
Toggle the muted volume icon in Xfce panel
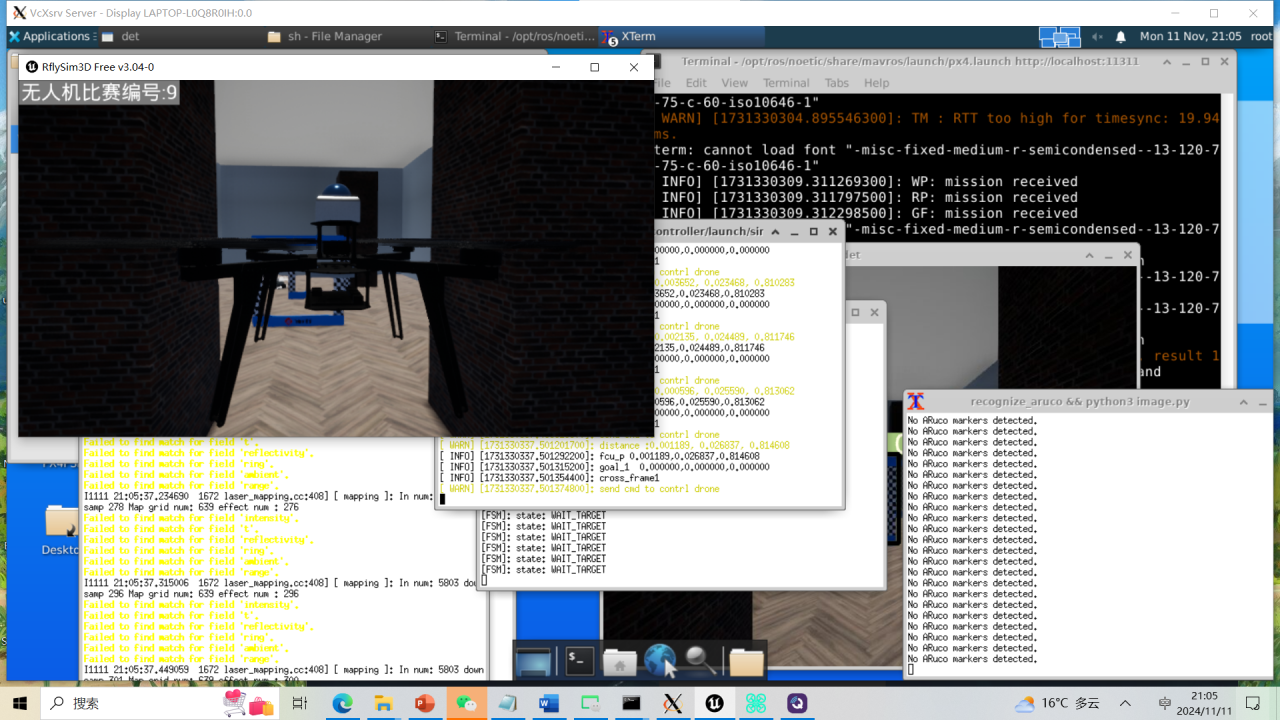1098,37
